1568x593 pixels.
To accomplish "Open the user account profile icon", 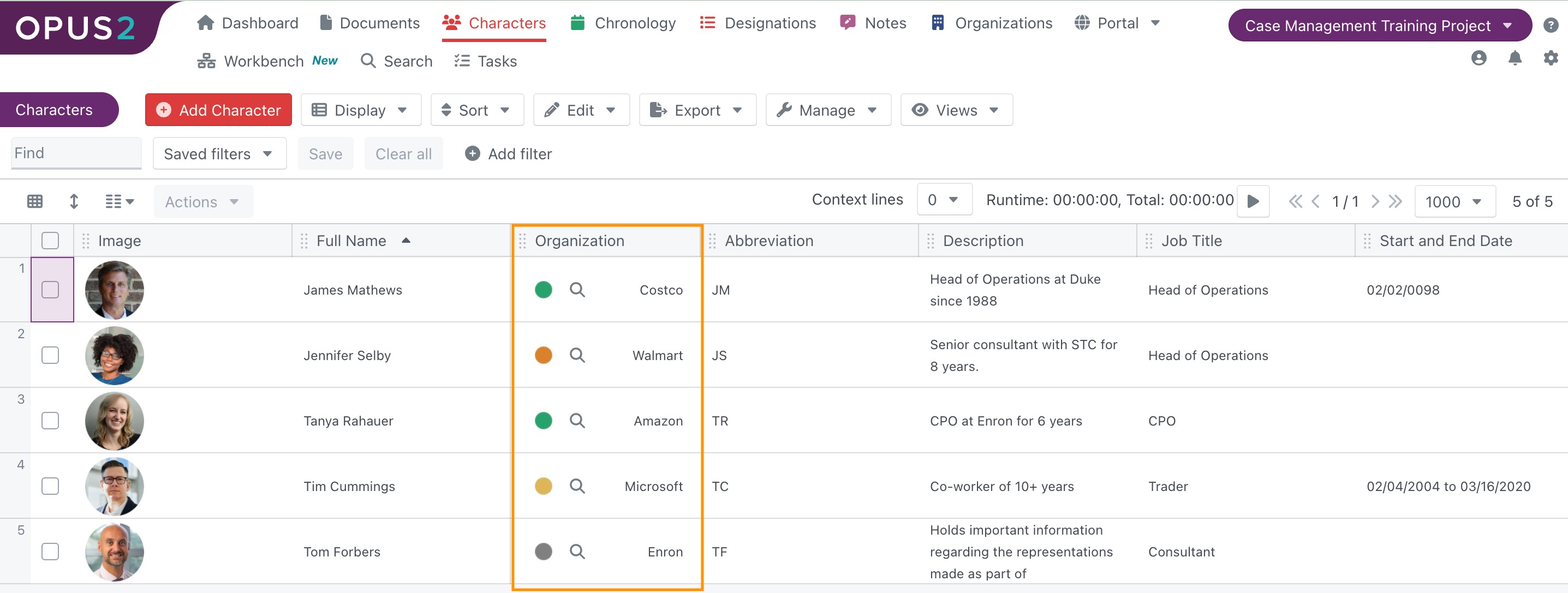I will pos(1478,58).
